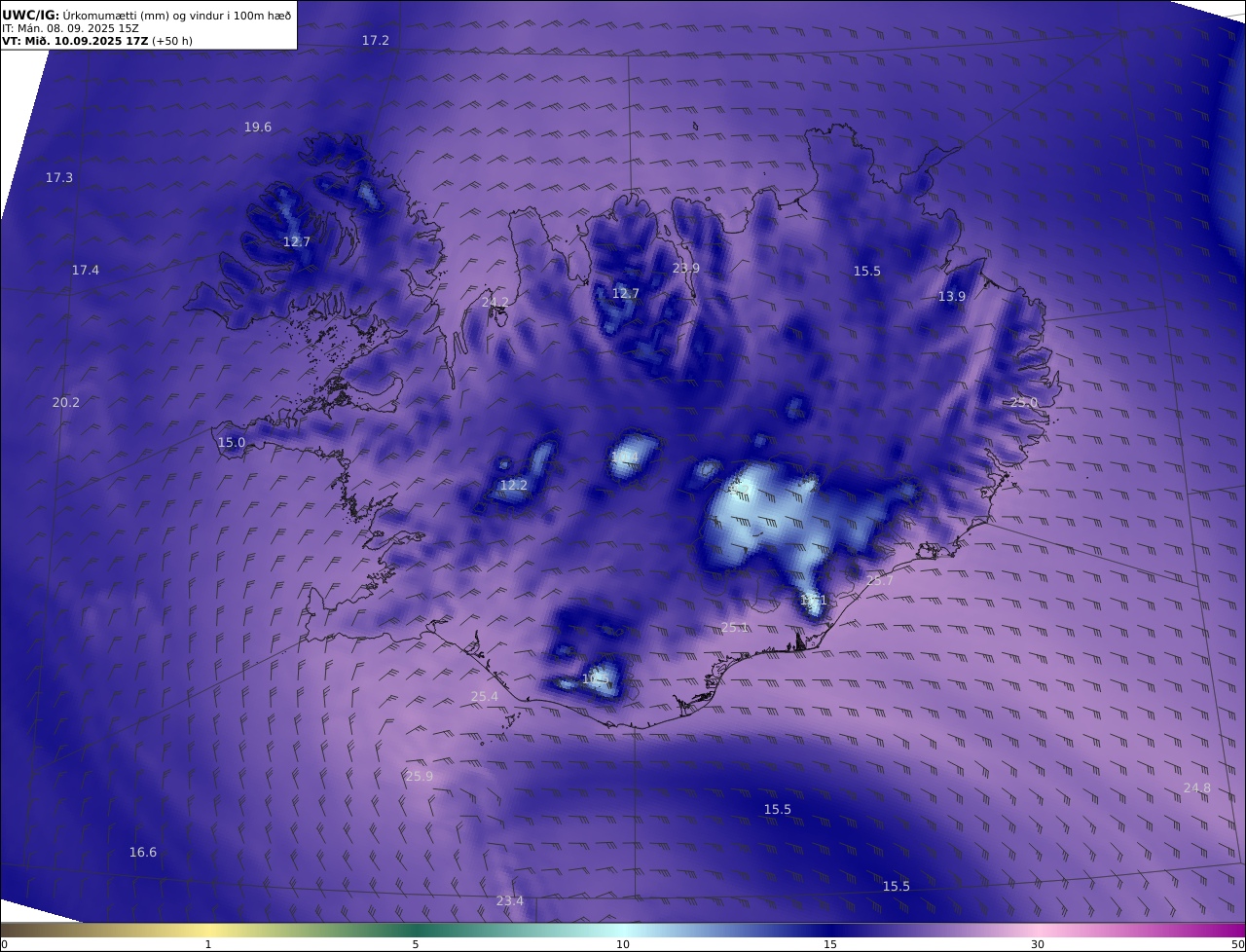Click the 20.2 value label
Screen dimensions: 1246x952
pos(66,403)
